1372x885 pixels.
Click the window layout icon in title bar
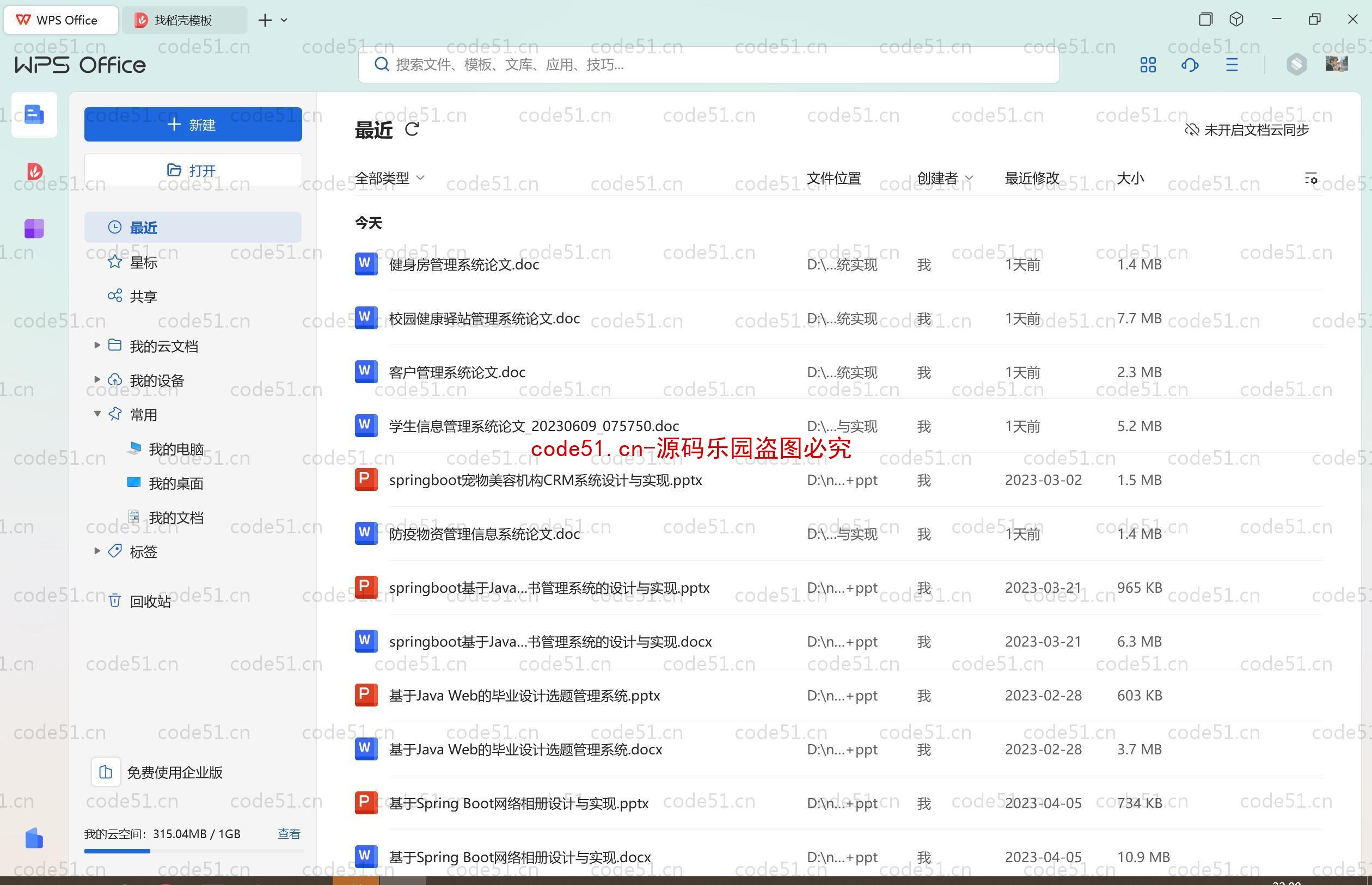[x=1206, y=20]
